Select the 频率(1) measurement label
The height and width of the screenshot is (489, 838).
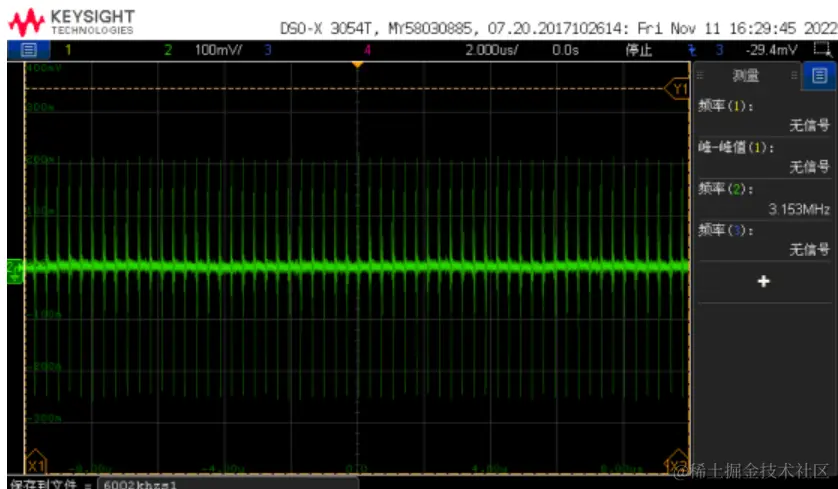[x=726, y=106]
